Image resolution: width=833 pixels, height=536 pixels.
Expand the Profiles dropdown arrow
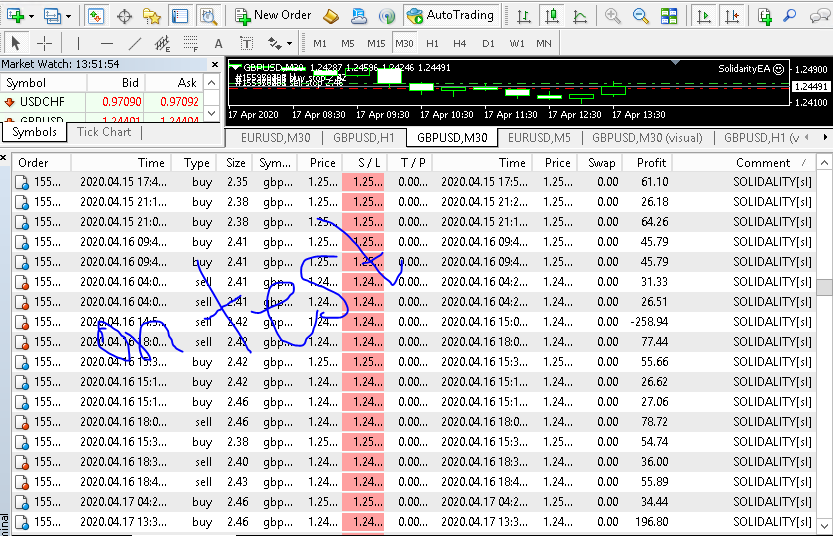point(69,16)
